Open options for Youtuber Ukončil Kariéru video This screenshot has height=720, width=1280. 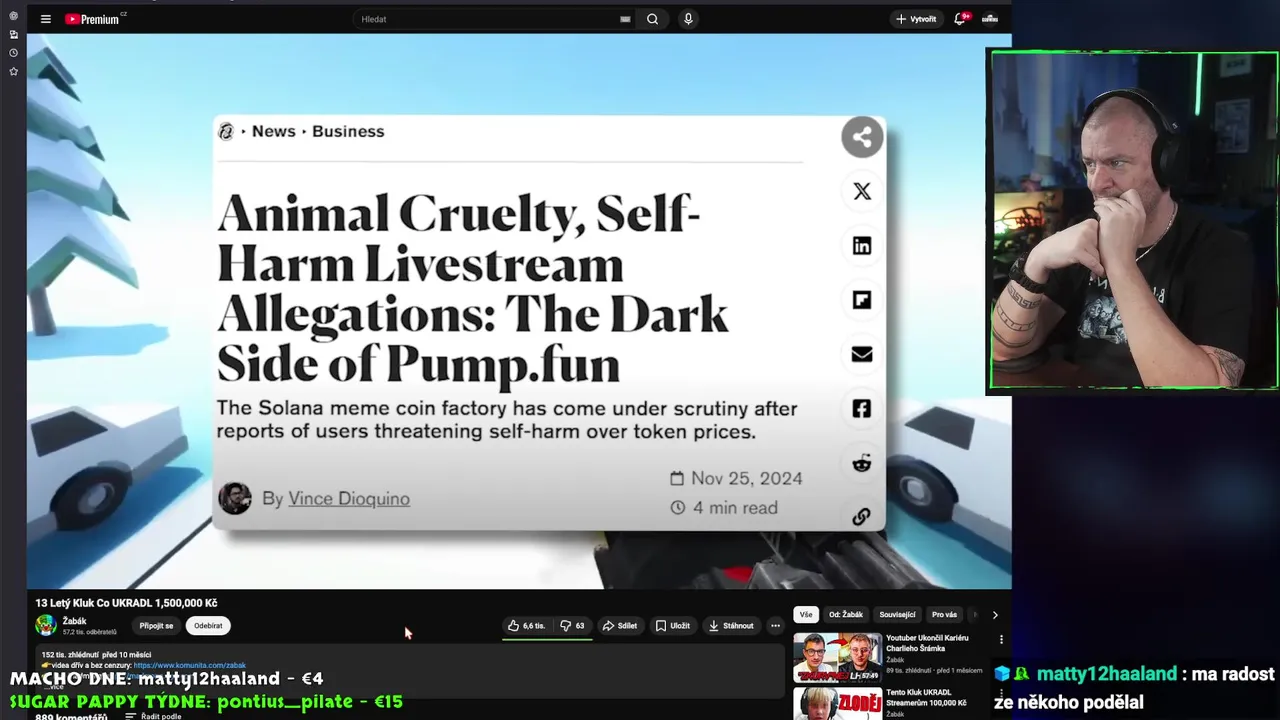click(1001, 640)
